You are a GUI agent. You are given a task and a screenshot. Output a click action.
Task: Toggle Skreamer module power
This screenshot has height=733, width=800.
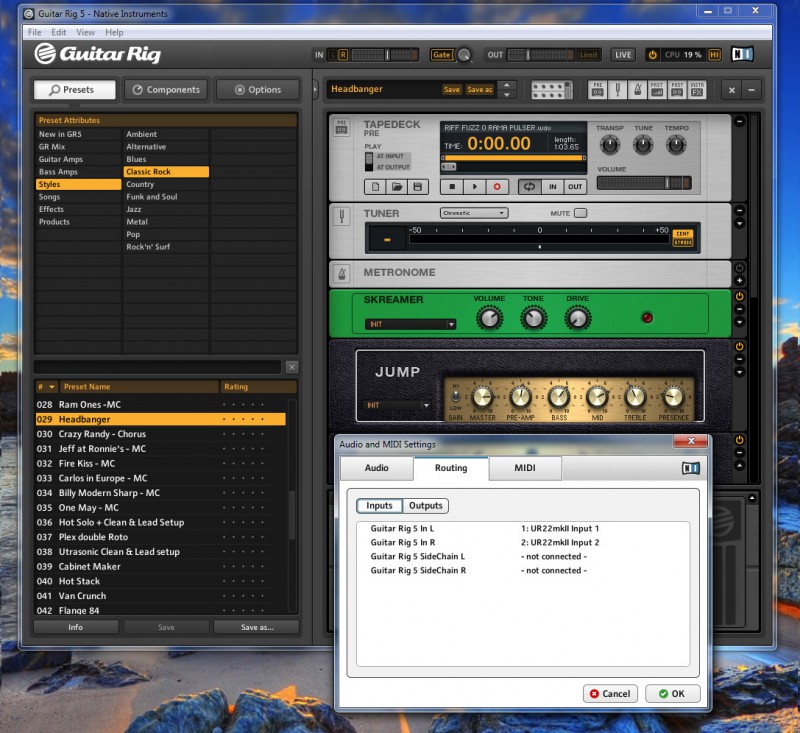pyautogui.click(x=739, y=296)
